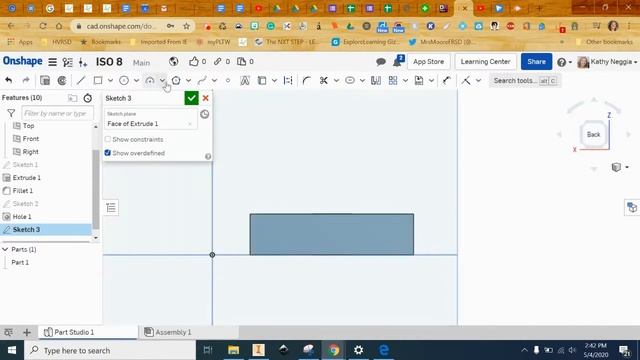Open Chrome from the taskbar
Viewport: 640px width, 360px height.
[334, 350]
